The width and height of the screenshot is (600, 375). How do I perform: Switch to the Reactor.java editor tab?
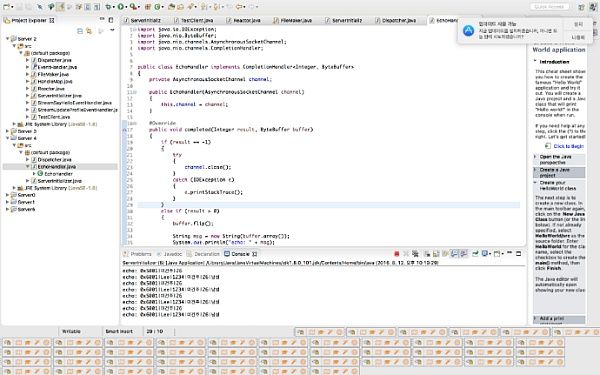click(244, 20)
